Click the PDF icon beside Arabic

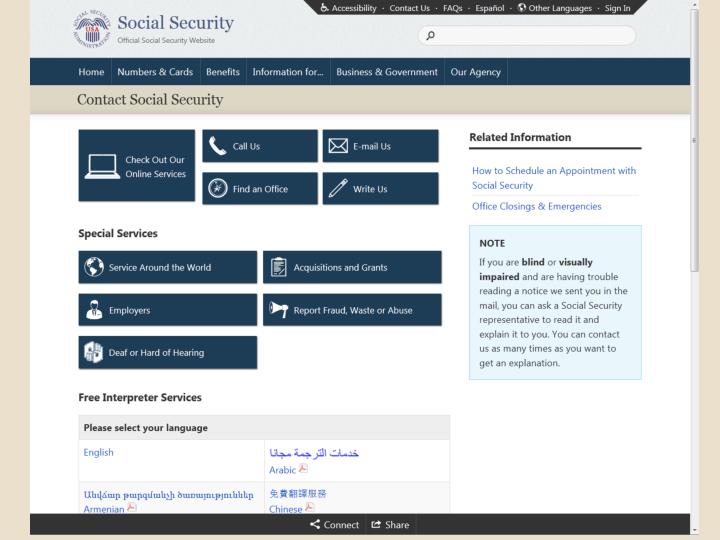click(x=303, y=468)
